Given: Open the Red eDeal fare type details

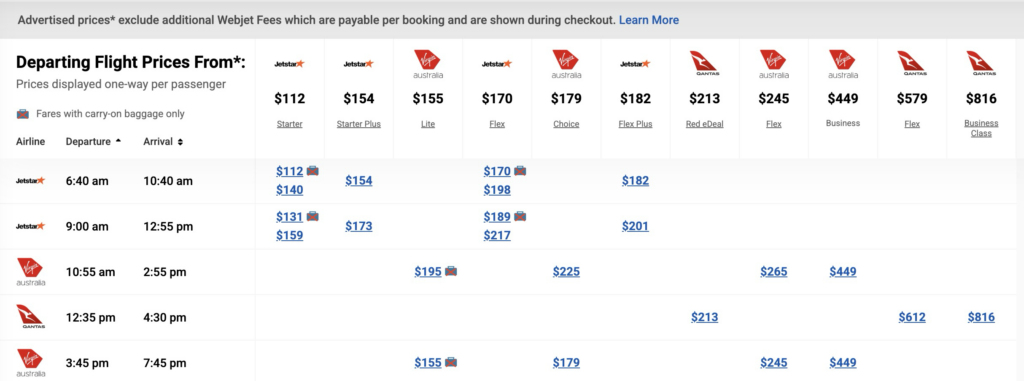Looking at the screenshot, I should pyautogui.click(x=704, y=124).
